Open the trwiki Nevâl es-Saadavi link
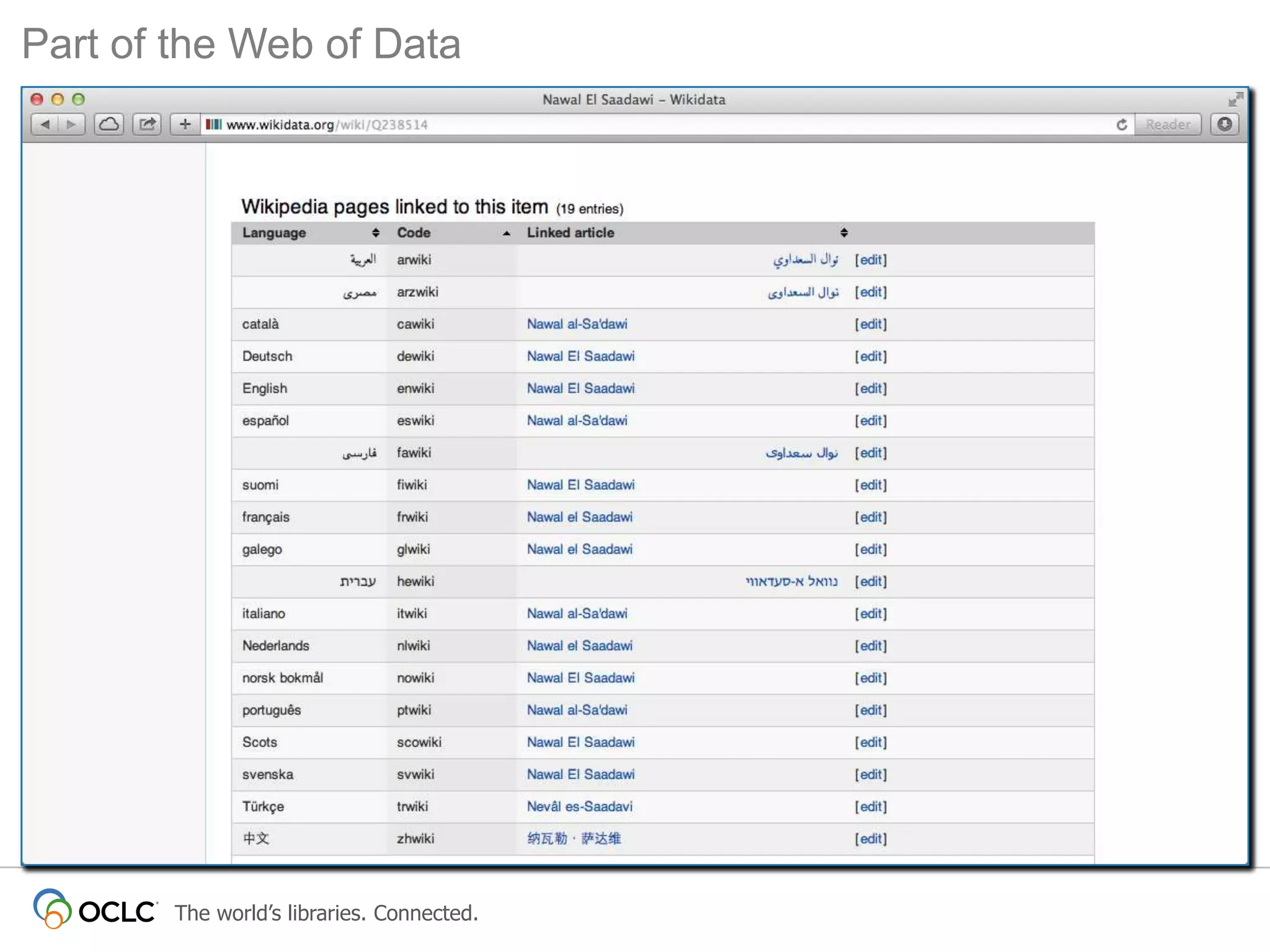 (580, 807)
